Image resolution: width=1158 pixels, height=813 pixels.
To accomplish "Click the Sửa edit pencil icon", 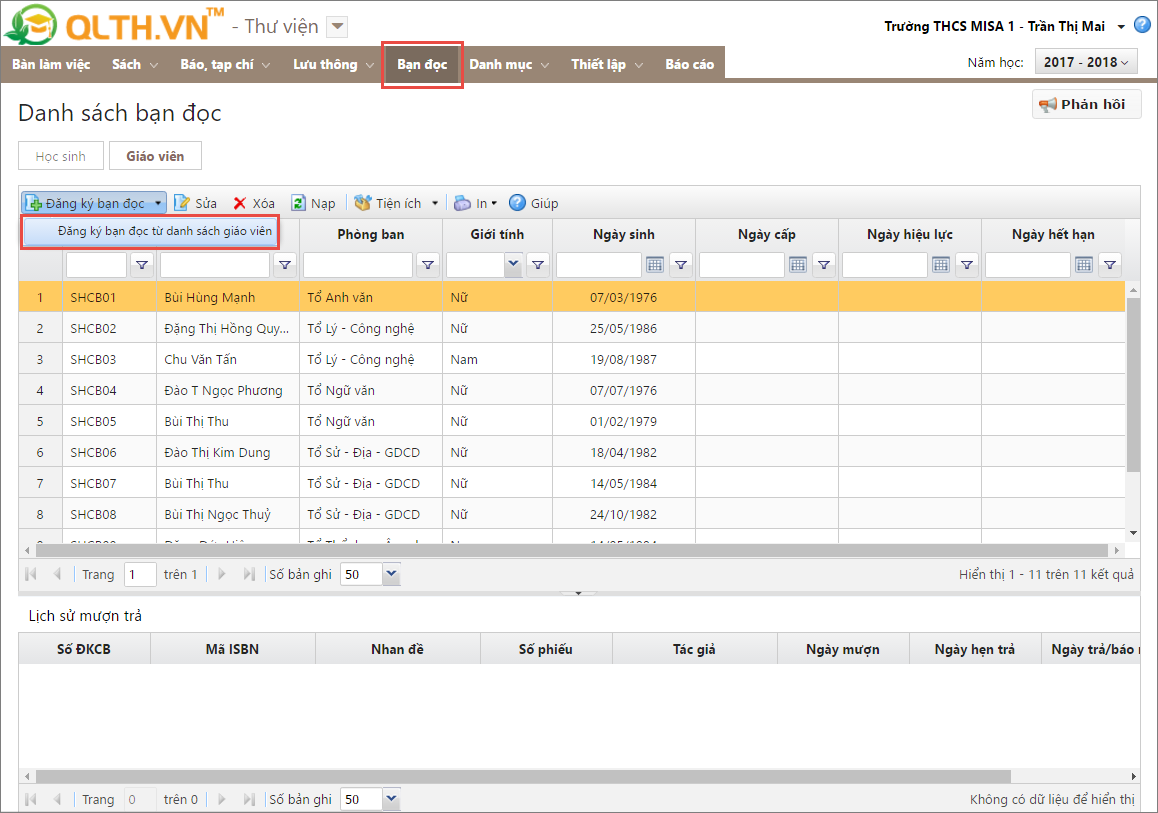I will (183, 203).
